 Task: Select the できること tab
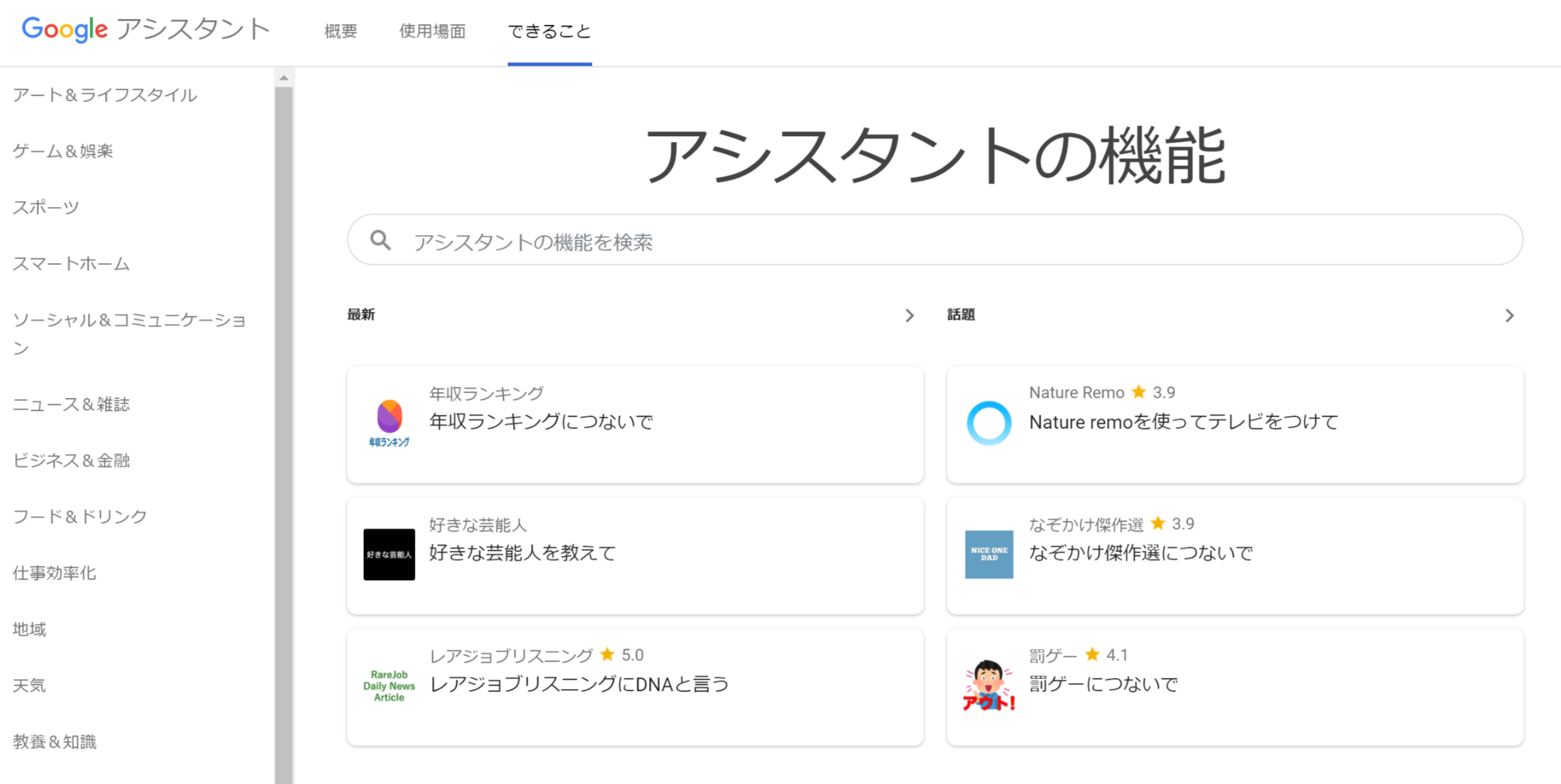tap(549, 31)
